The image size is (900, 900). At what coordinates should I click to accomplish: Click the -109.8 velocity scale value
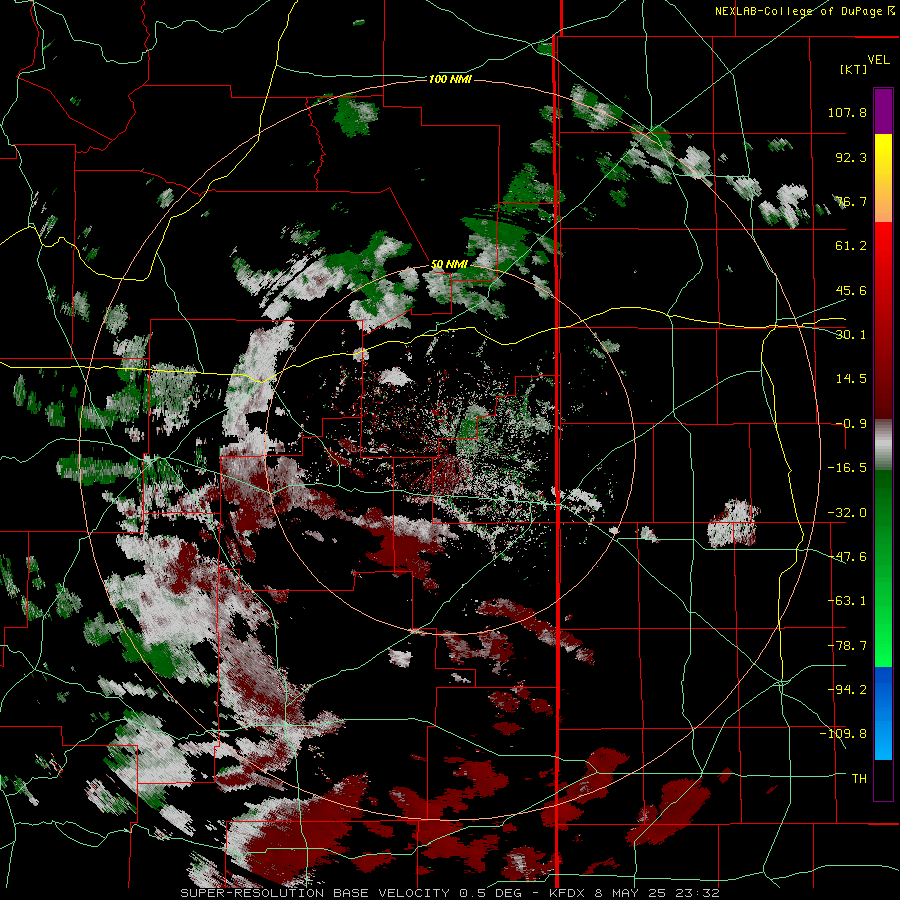843,734
